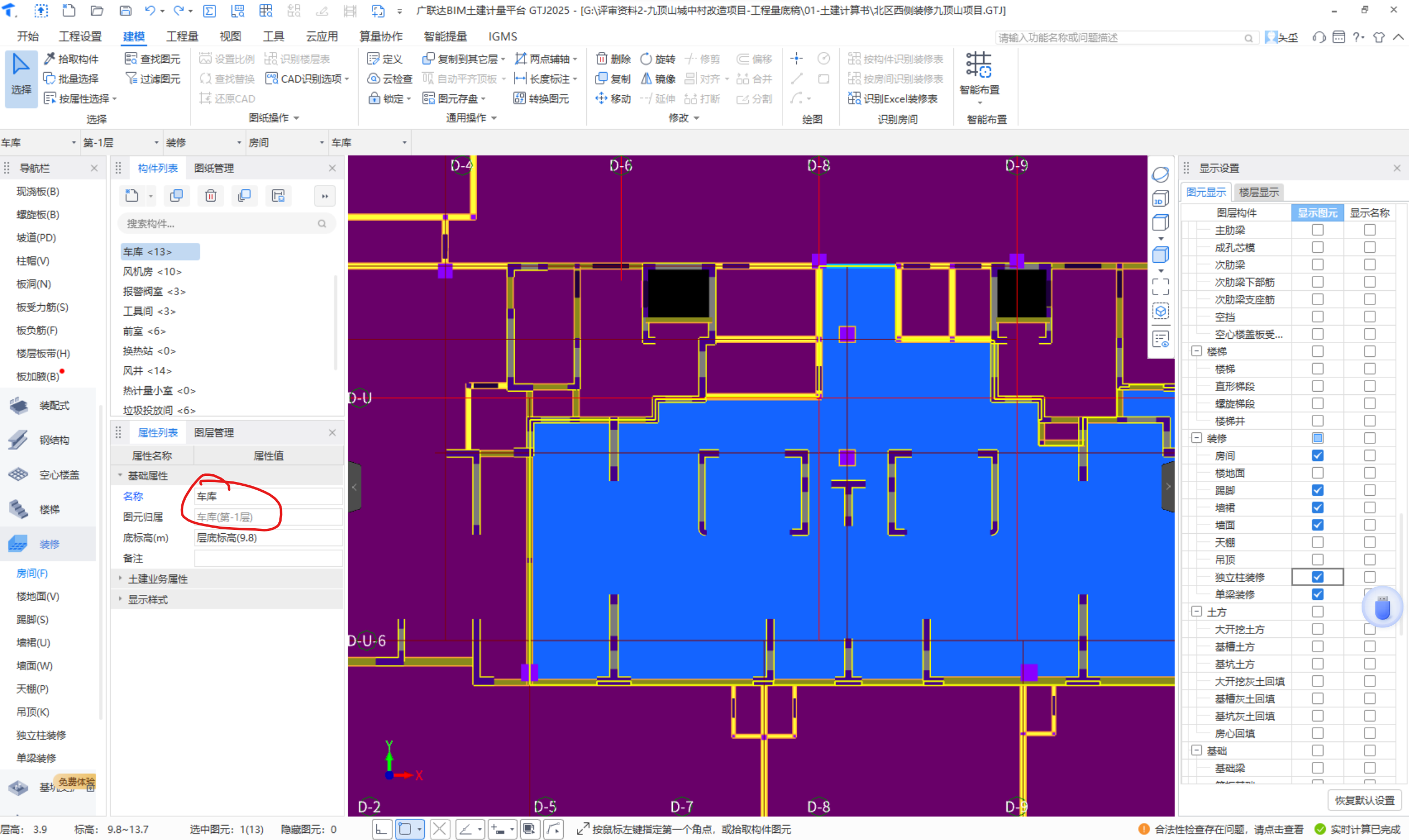Click the 删除 delete tool
Viewport: 1409px width, 840px height.
click(613, 59)
